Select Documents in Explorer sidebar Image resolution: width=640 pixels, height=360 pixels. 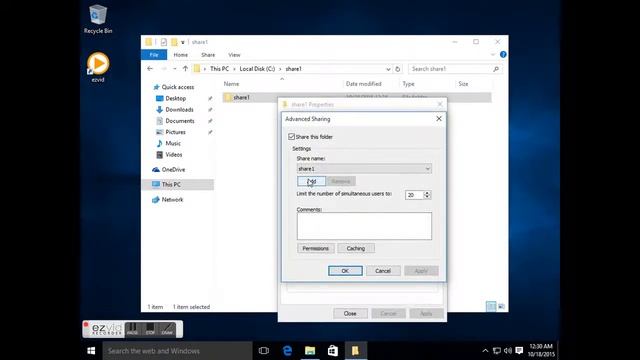click(x=180, y=121)
